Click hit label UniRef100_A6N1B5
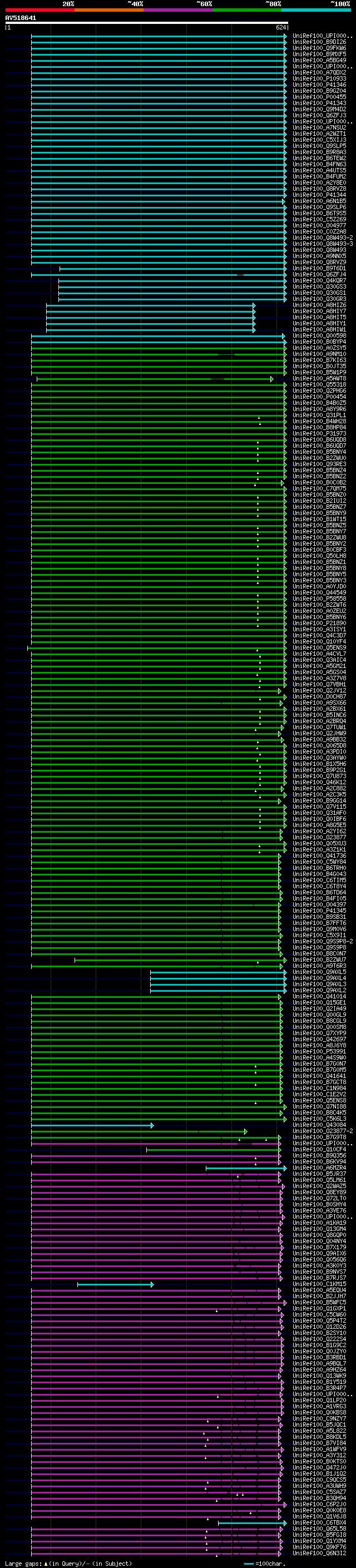This screenshot has width=356, height=1568. pyautogui.click(x=319, y=201)
